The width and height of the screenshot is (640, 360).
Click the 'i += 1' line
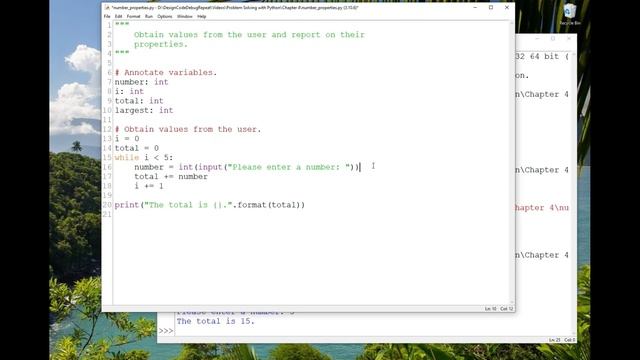(x=149, y=186)
